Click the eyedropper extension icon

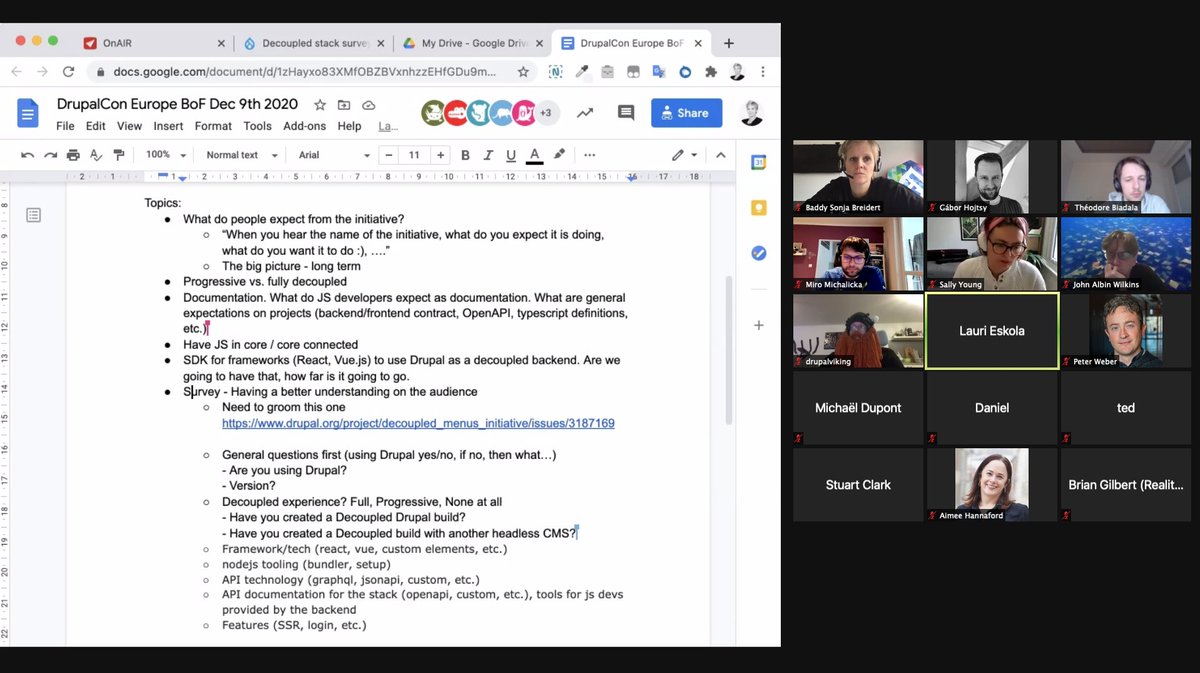[x=581, y=72]
